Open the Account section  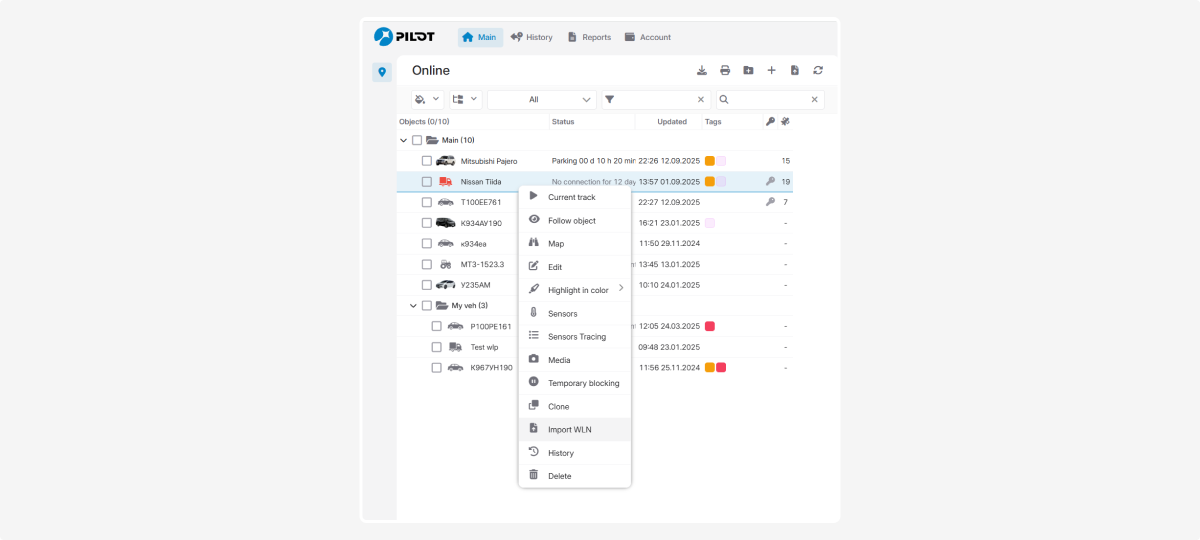click(x=647, y=37)
